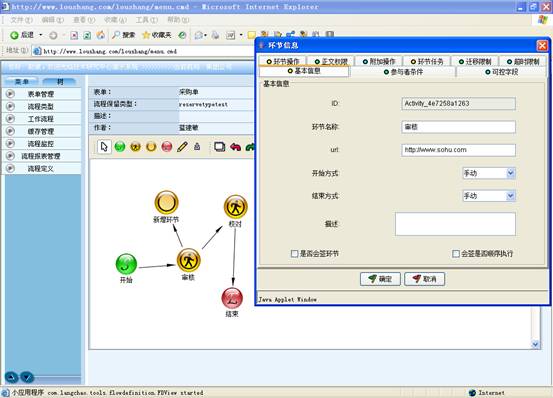Switch to the 环节操作 tab
This screenshot has width=553, height=398.
click(x=282, y=61)
